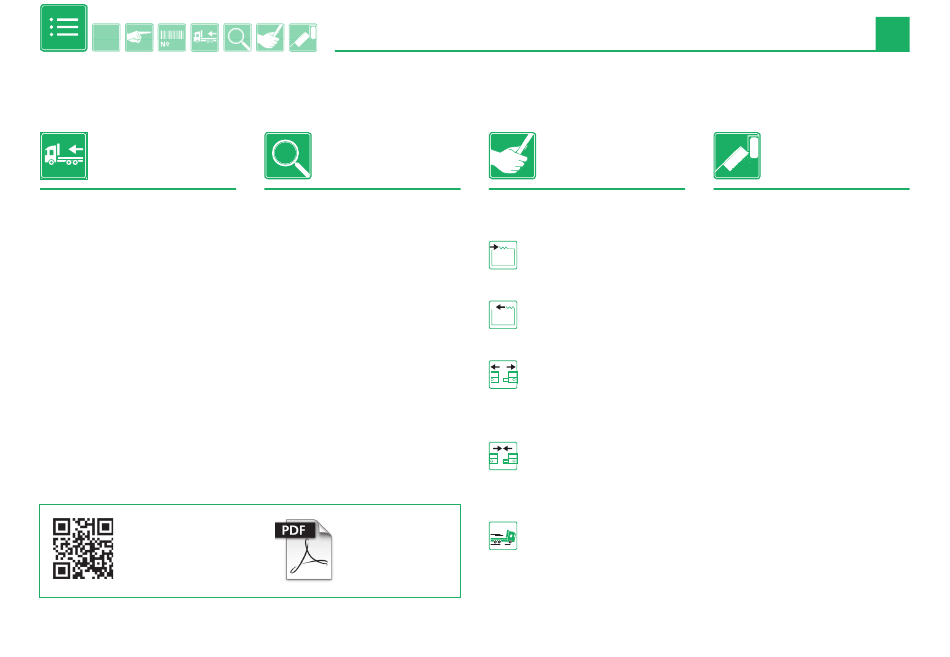Click the small green moving truck icon
The width and height of the screenshot is (950, 657).
503,536
